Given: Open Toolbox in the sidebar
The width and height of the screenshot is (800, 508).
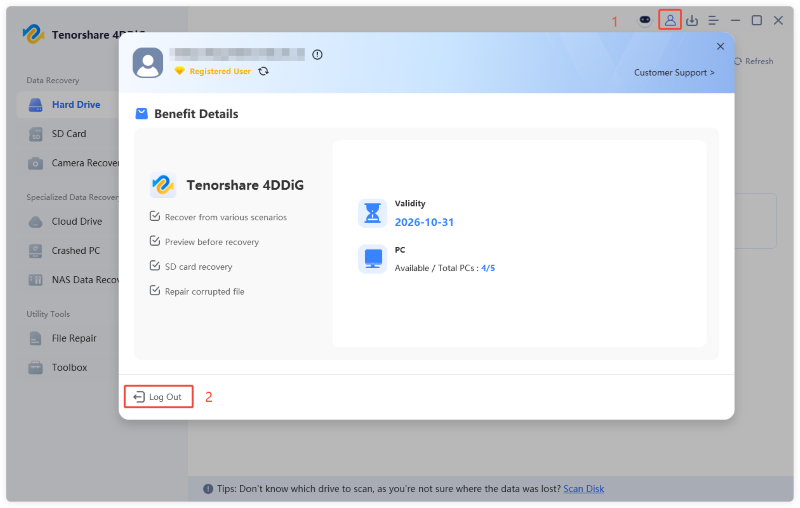Looking at the screenshot, I should pyautogui.click(x=68, y=367).
